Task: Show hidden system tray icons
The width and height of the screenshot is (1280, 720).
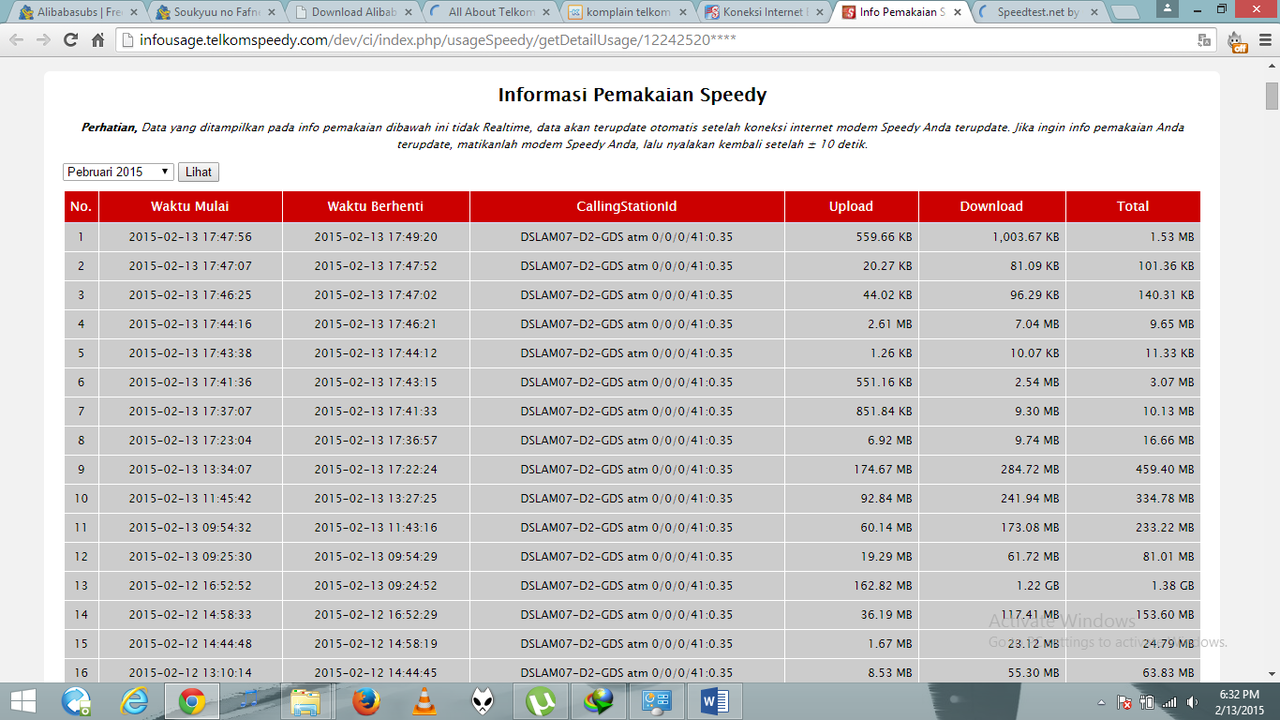Action: coord(1101,703)
